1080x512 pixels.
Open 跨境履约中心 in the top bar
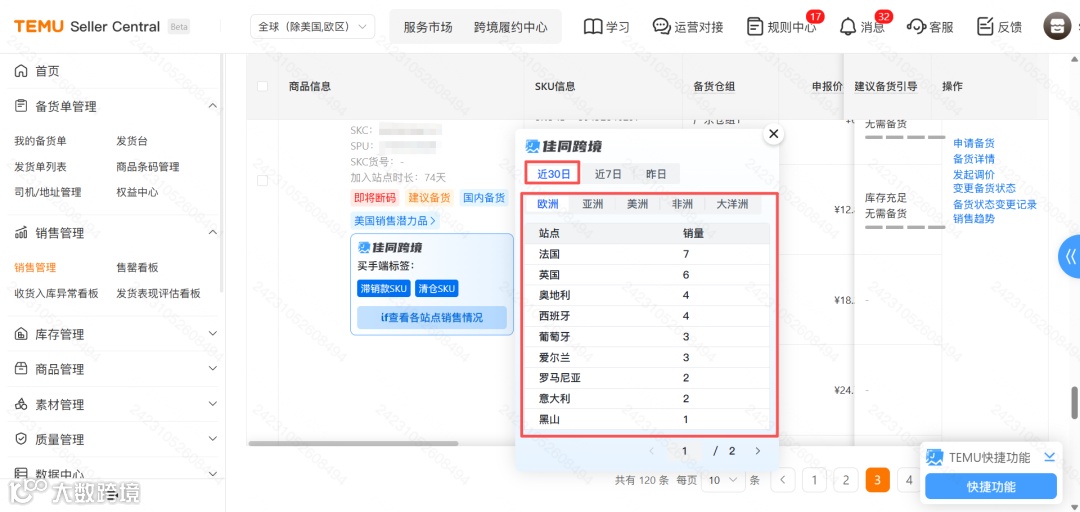click(510, 28)
